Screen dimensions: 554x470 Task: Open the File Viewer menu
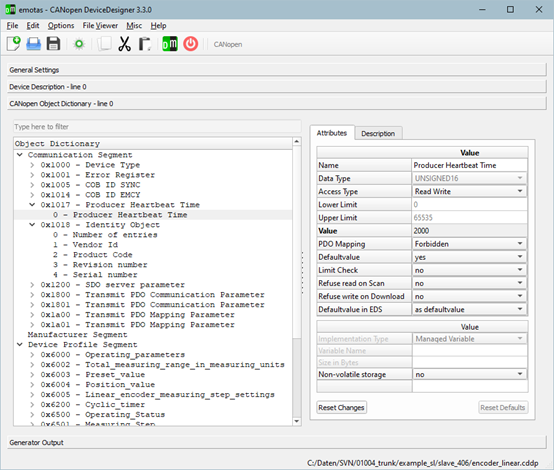click(x=100, y=26)
